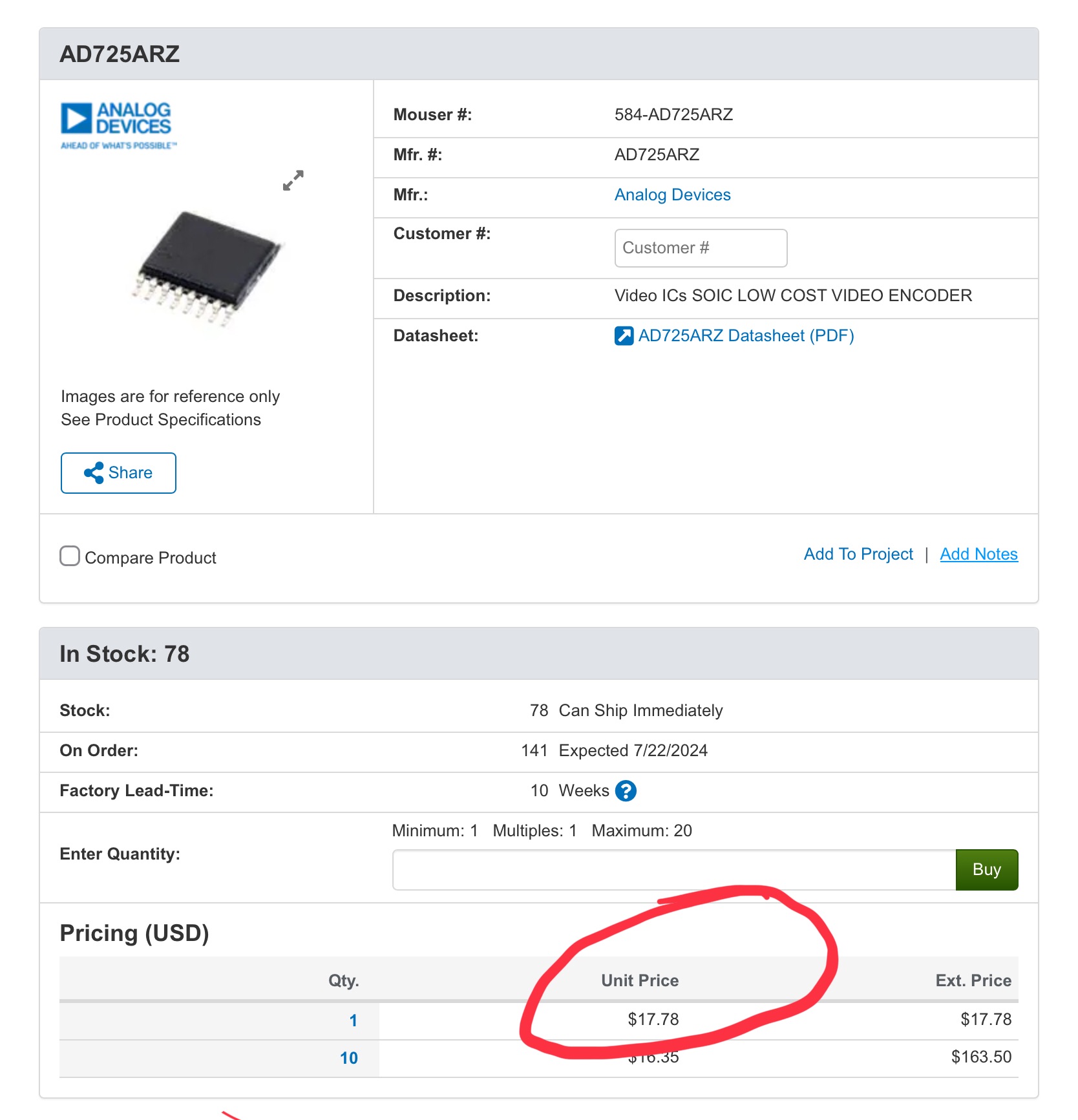This screenshot has width=1078, height=1120.
Task: Open the Factory Lead-Time help icon
Action: pos(626,790)
